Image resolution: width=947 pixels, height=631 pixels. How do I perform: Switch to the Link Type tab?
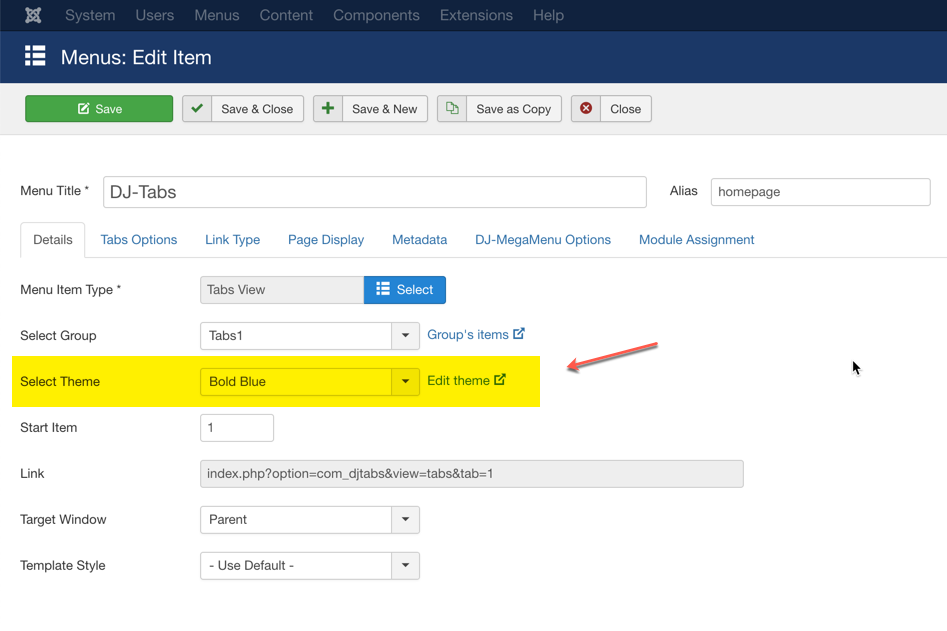coord(233,240)
